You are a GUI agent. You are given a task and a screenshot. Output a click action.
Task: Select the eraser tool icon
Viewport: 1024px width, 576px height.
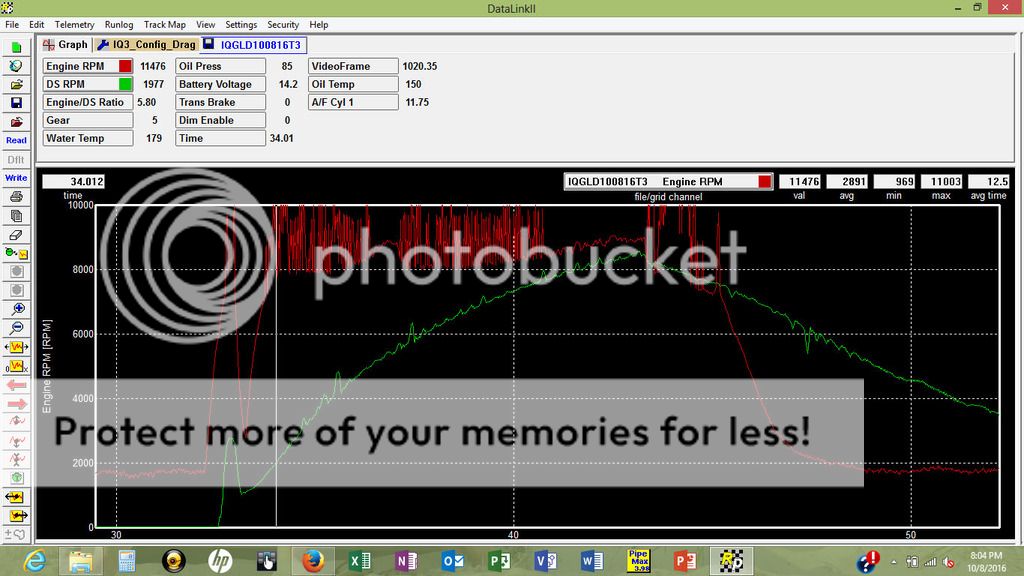pos(16,234)
